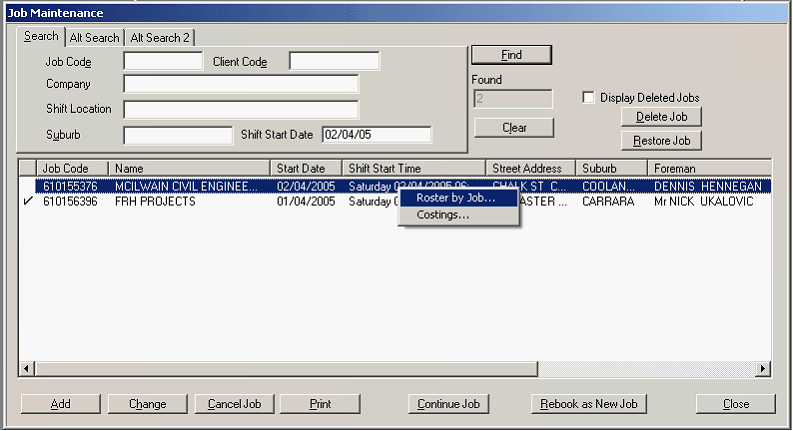The image size is (793, 431).
Task: Check the Display Deleted Jobs checkbox
Action: click(589, 98)
